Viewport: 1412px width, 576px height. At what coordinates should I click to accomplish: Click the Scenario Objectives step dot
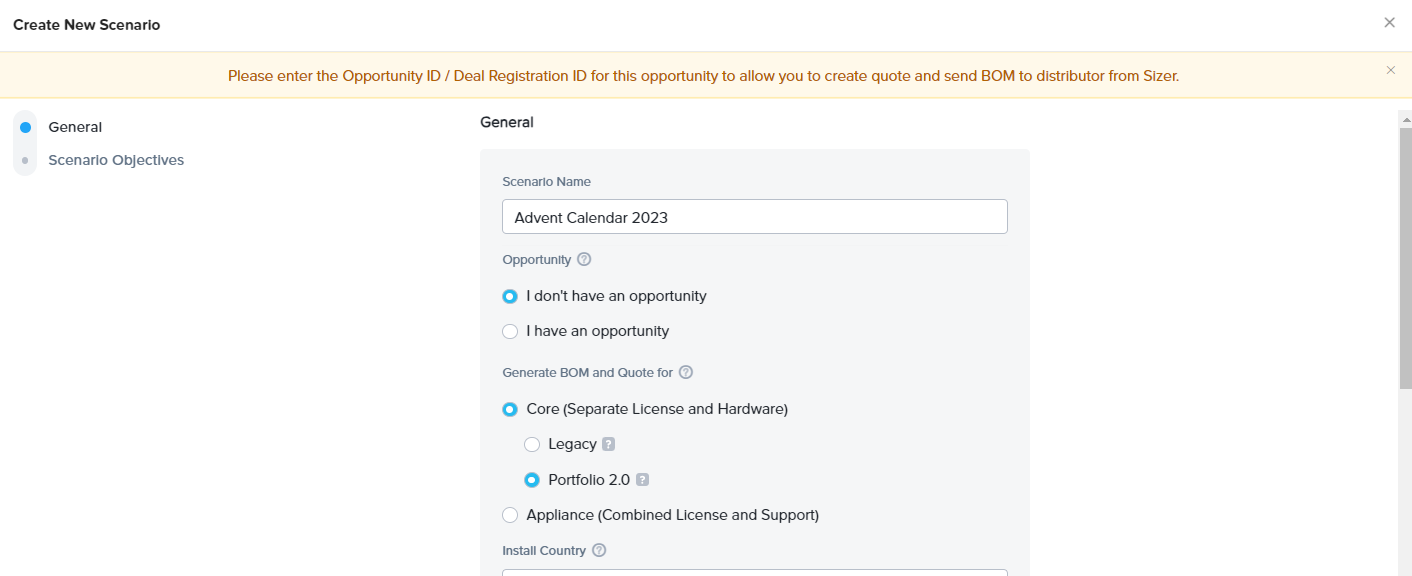coord(25,160)
